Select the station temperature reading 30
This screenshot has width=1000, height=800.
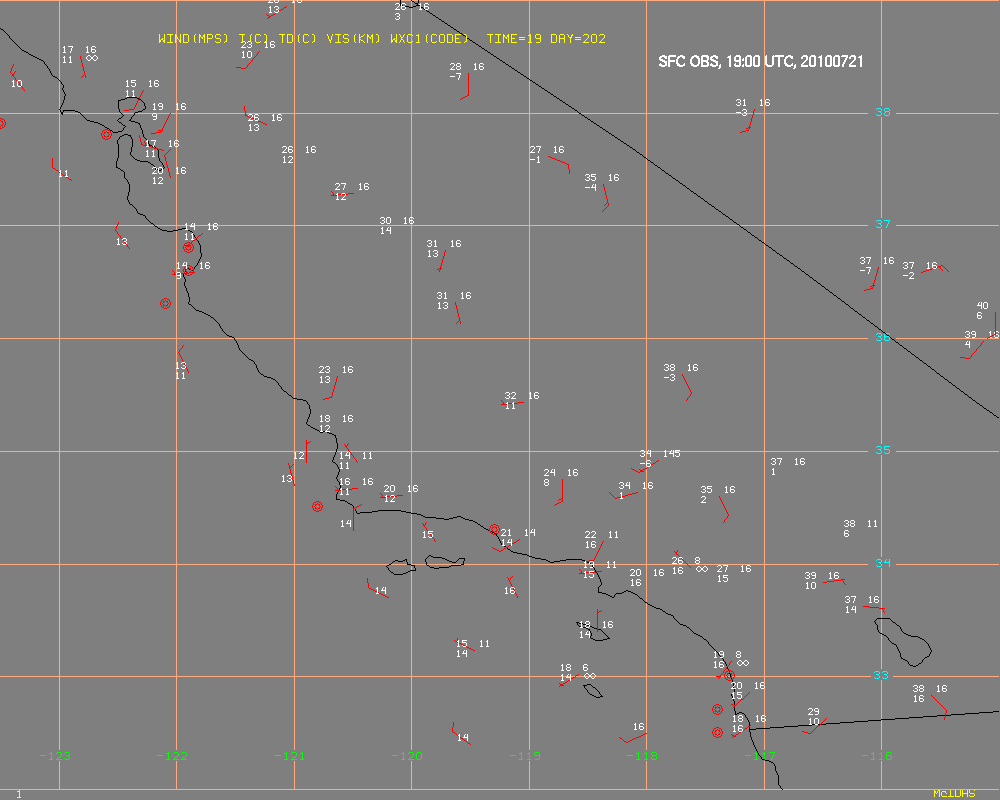(385, 221)
